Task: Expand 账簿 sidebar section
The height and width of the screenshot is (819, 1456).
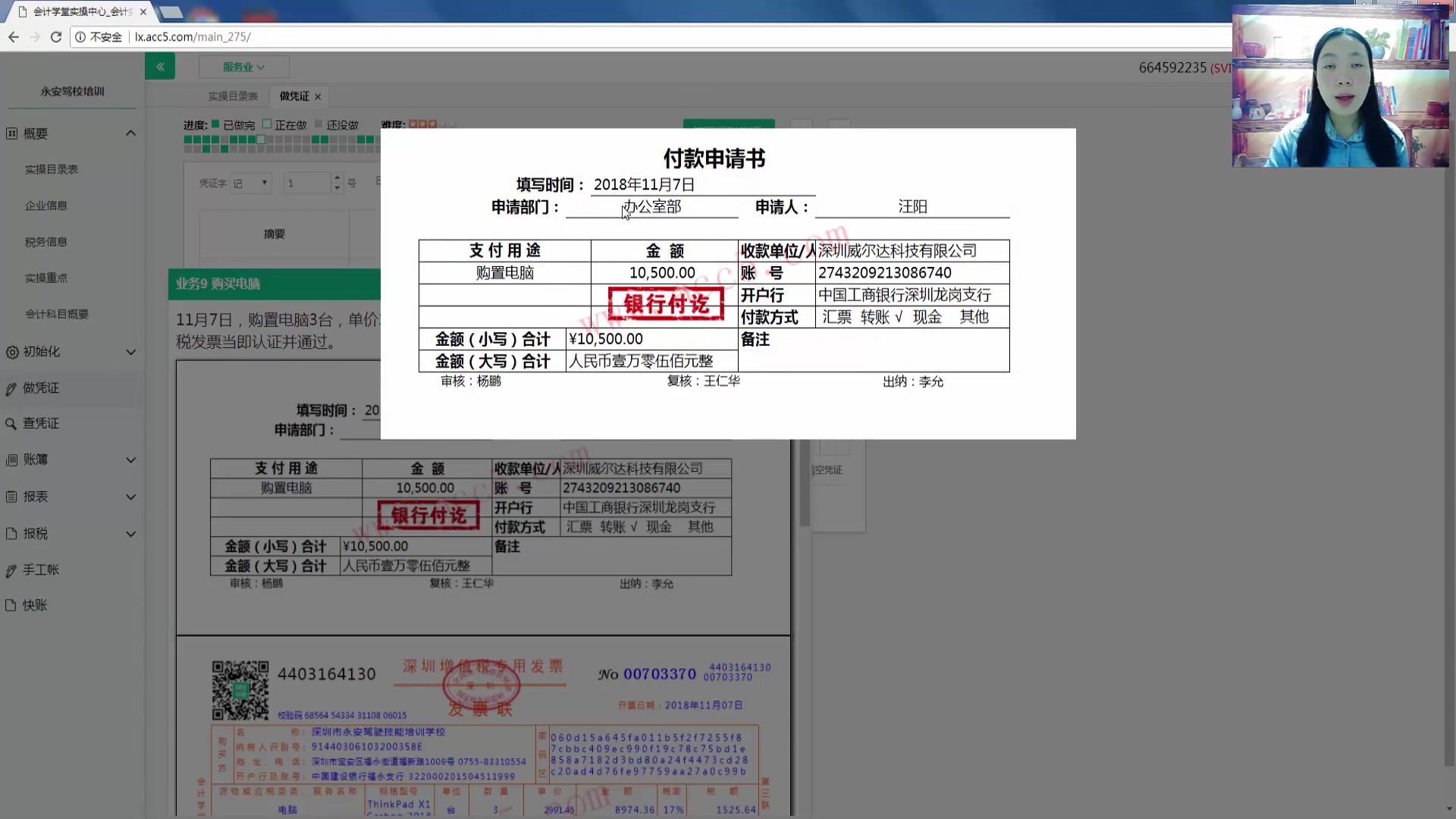Action: 130,460
